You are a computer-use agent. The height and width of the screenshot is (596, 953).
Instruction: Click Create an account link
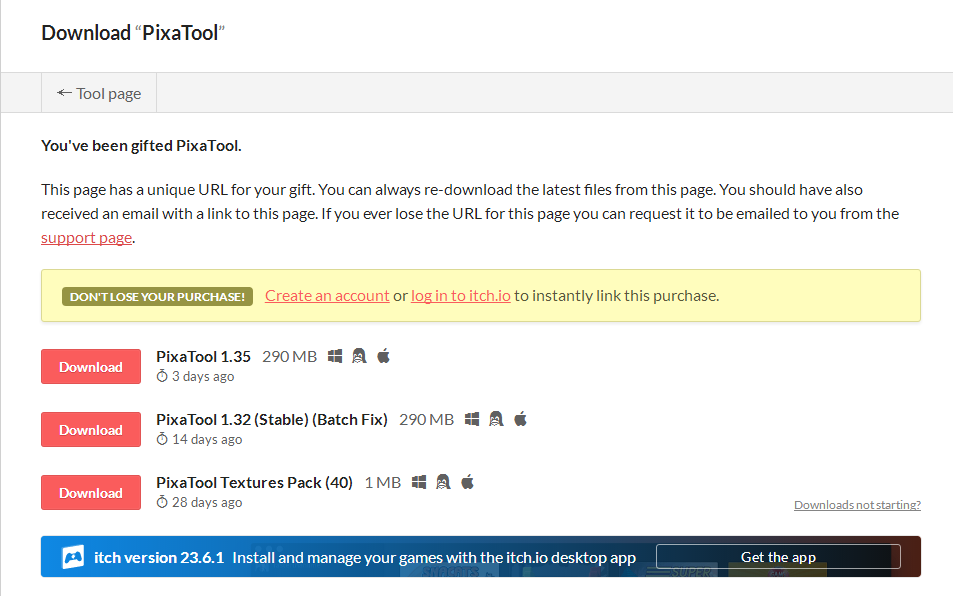(x=327, y=296)
